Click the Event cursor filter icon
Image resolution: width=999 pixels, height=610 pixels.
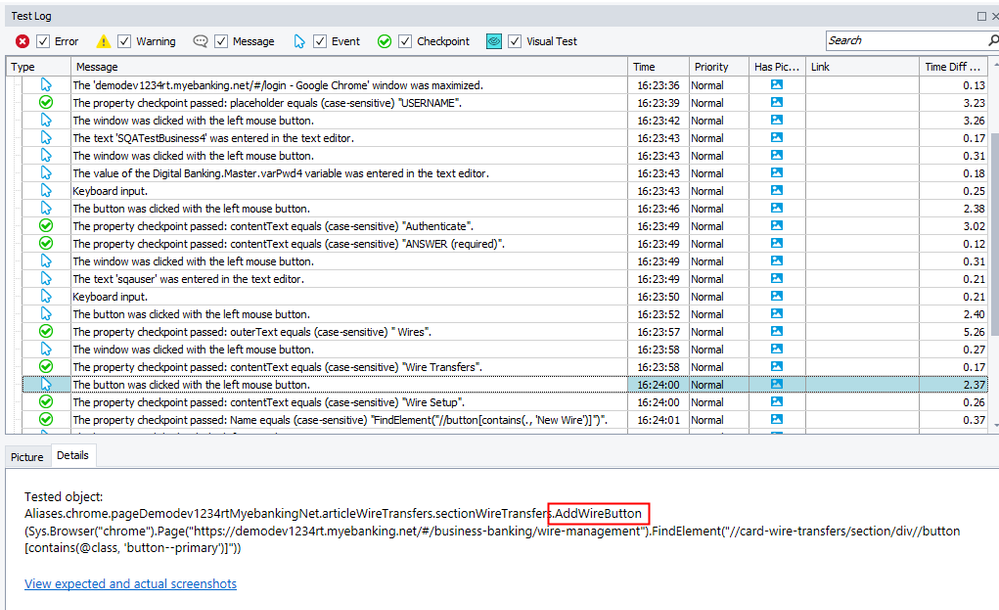pyautogui.click(x=299, y=41)
